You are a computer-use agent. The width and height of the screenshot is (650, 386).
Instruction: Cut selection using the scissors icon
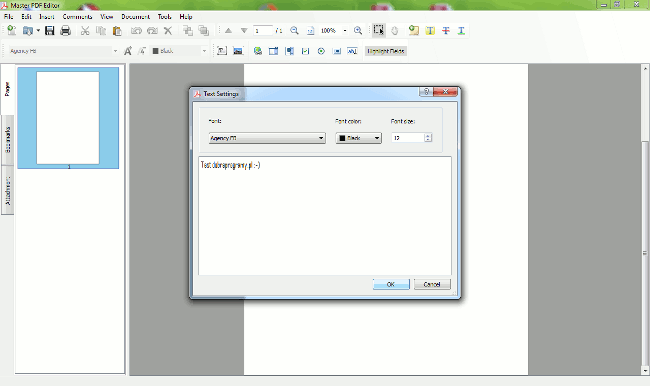(85, 30)
